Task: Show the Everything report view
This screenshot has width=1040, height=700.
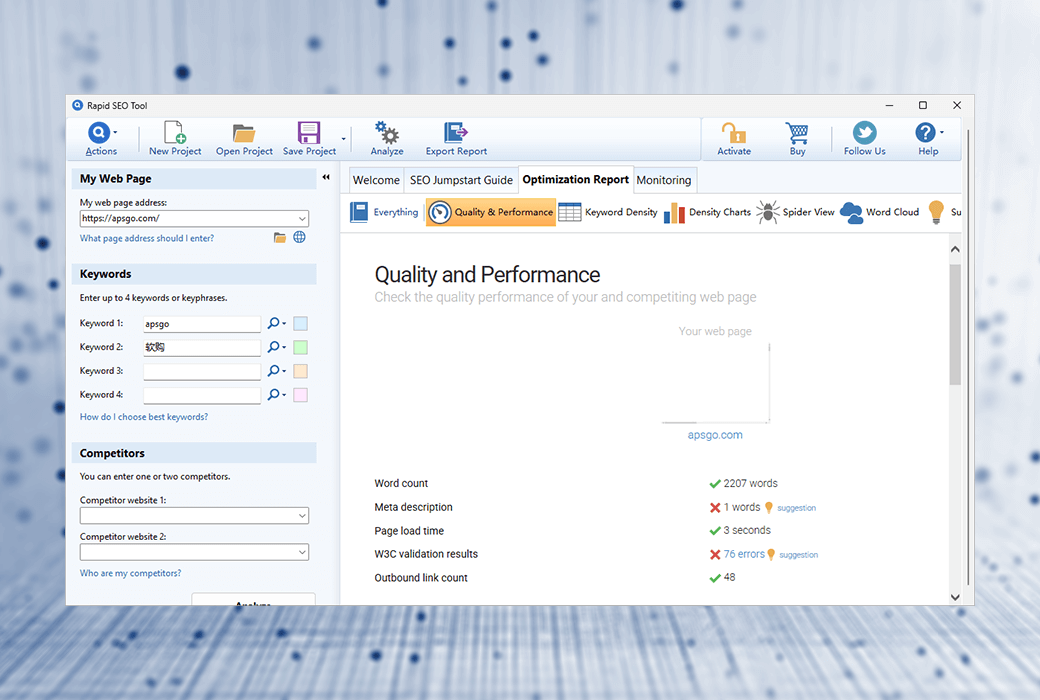Action: pos(385,212)
